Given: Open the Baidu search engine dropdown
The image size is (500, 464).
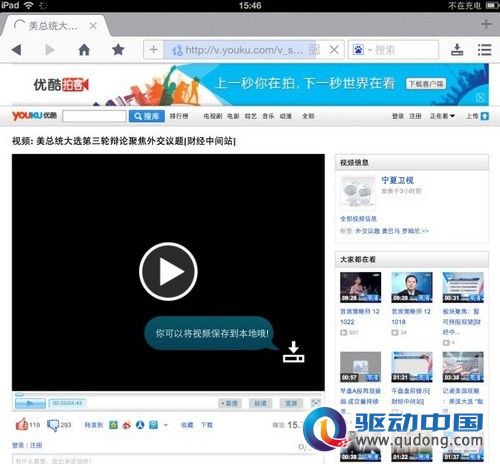Looking at the screenshot, I should 362,50.
